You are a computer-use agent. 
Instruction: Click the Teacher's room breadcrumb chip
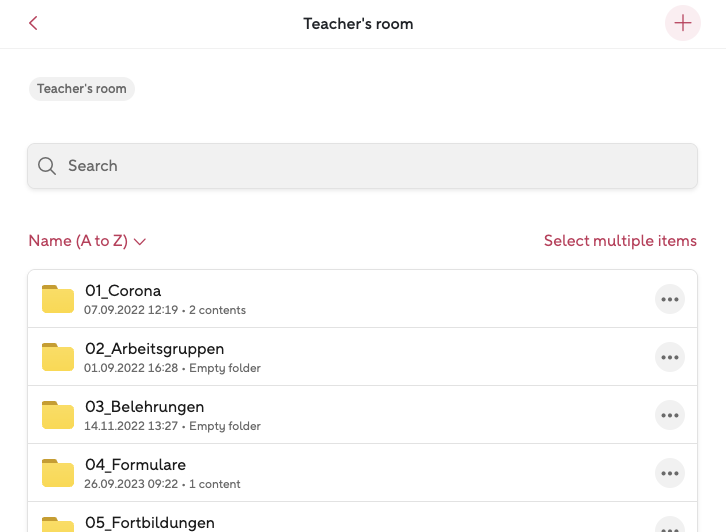82,89
